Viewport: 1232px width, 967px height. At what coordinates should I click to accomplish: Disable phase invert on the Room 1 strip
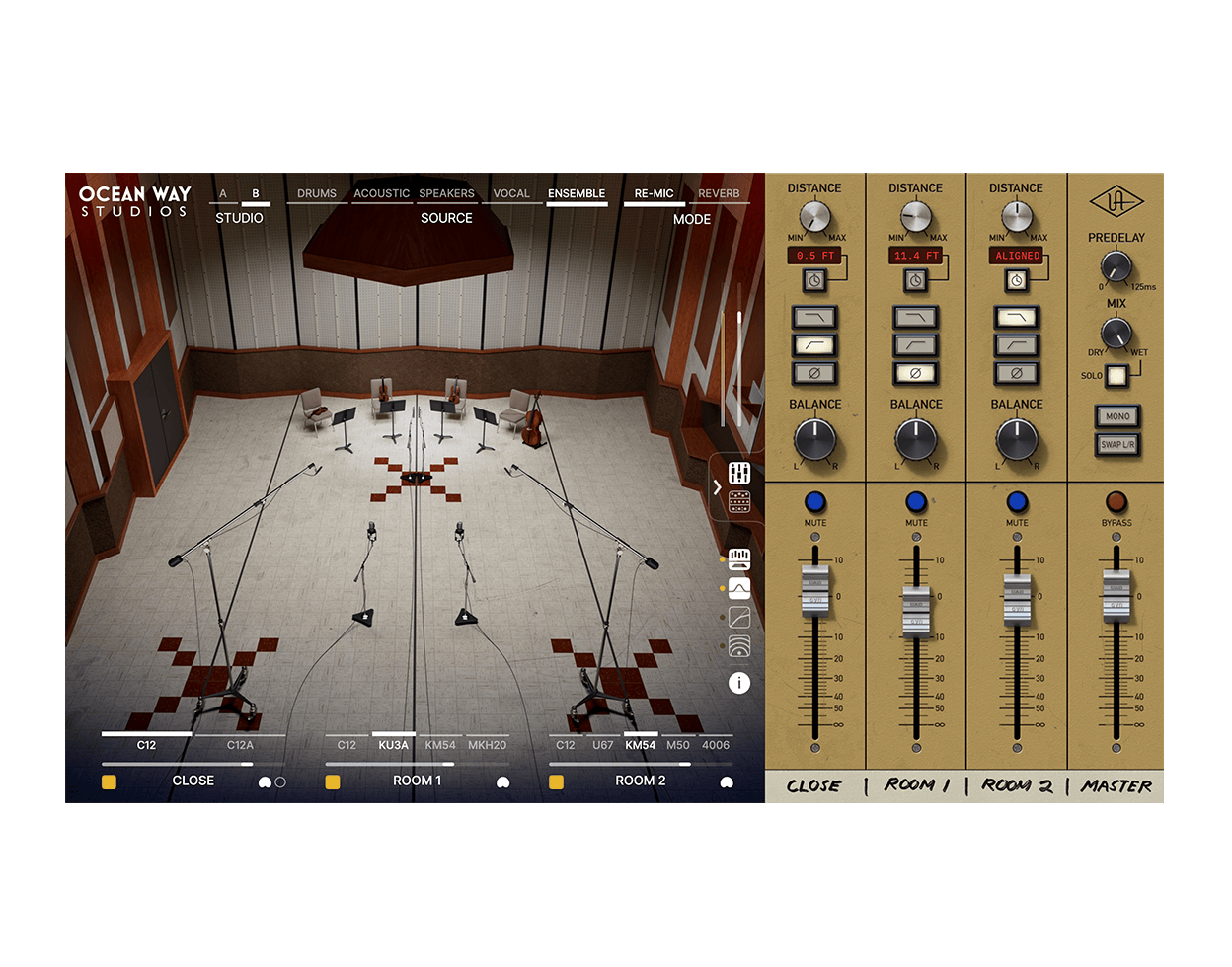(916, 373)
